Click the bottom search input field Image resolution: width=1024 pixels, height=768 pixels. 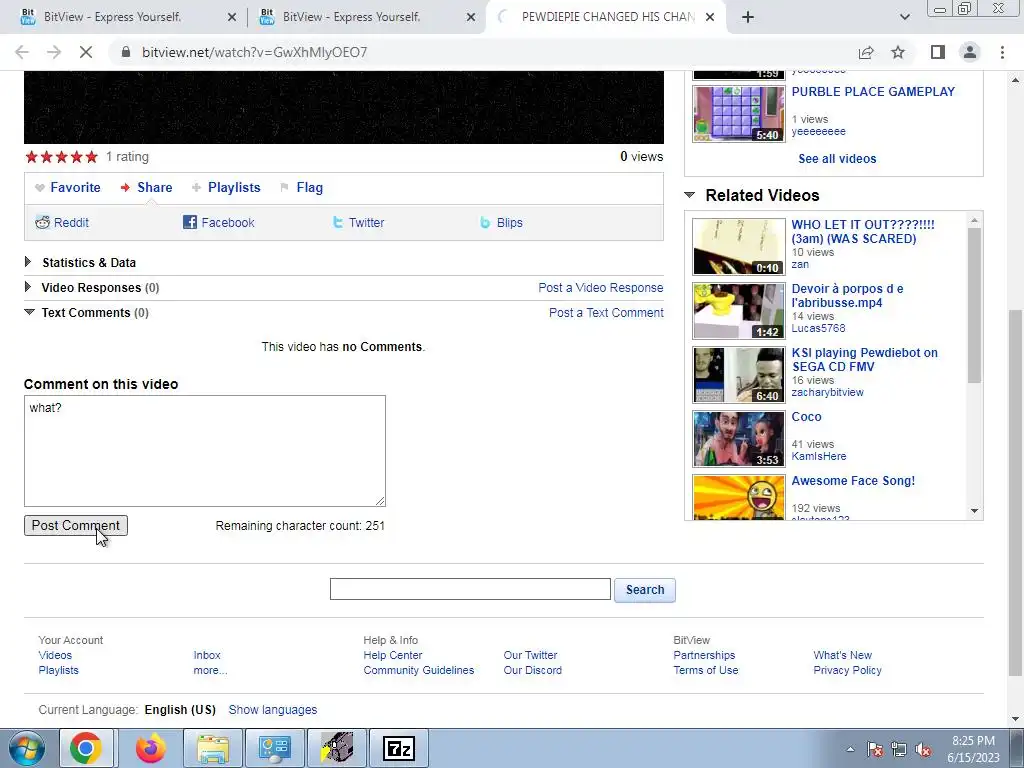(x=470, y=589)
